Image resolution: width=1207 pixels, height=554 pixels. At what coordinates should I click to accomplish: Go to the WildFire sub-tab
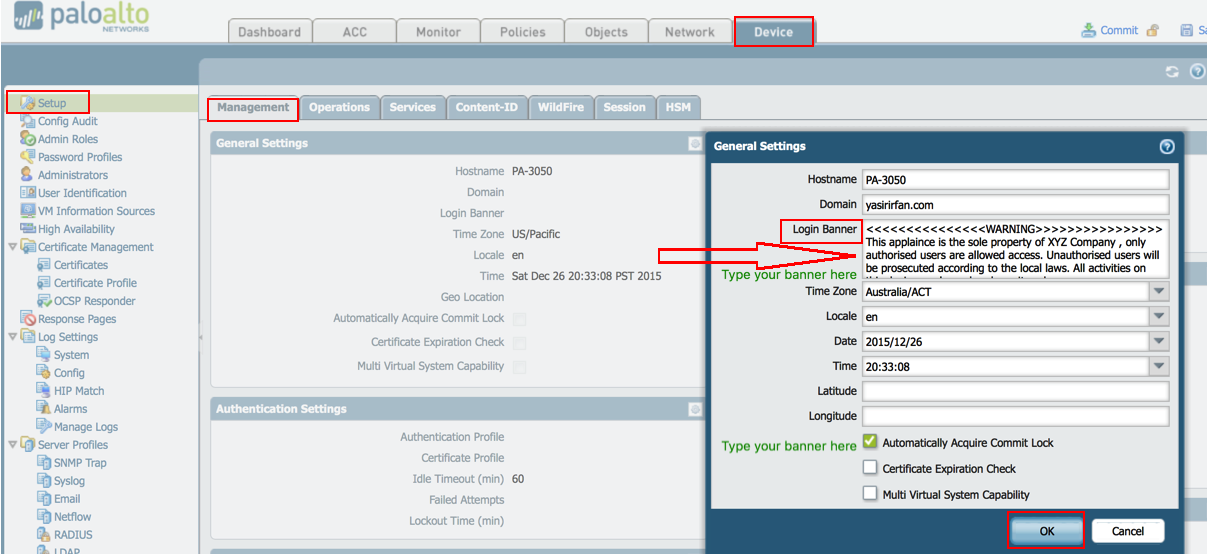point(561,107)
